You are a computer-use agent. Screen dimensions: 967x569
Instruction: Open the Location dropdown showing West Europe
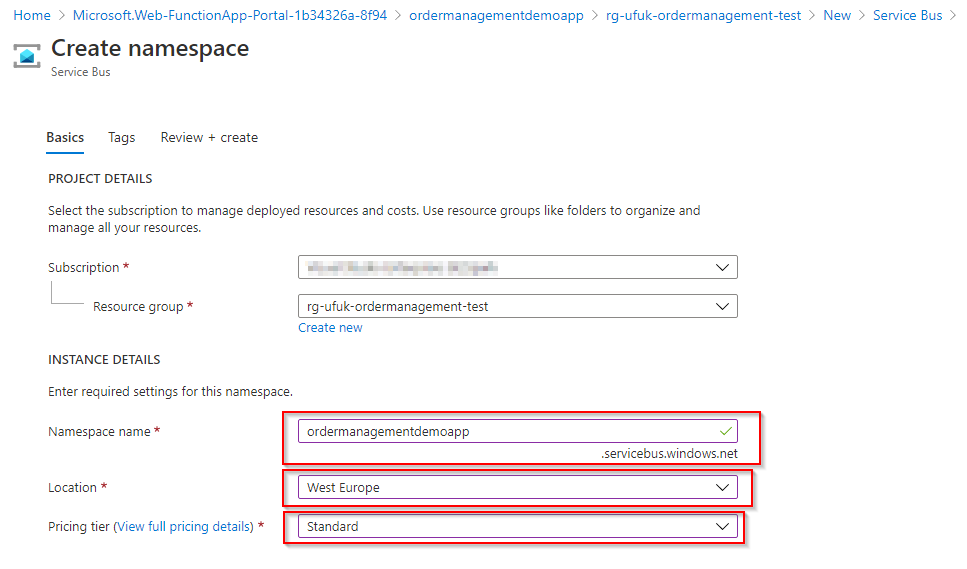point(517,487)
